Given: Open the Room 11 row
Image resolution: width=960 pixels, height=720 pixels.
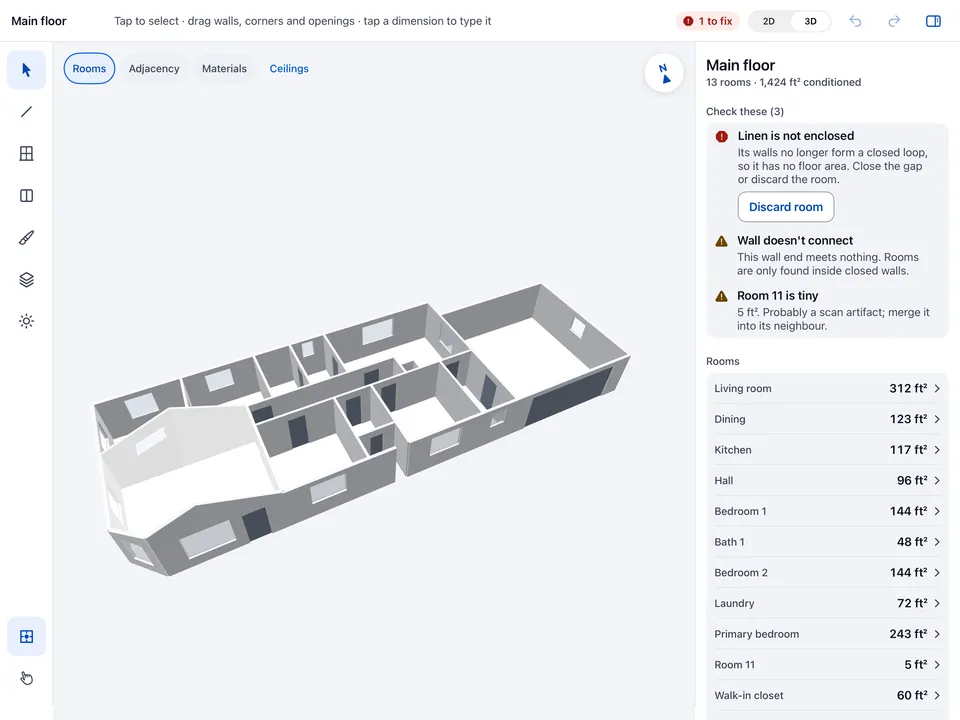Looking at the screenshot, I should tap(827, 665).
